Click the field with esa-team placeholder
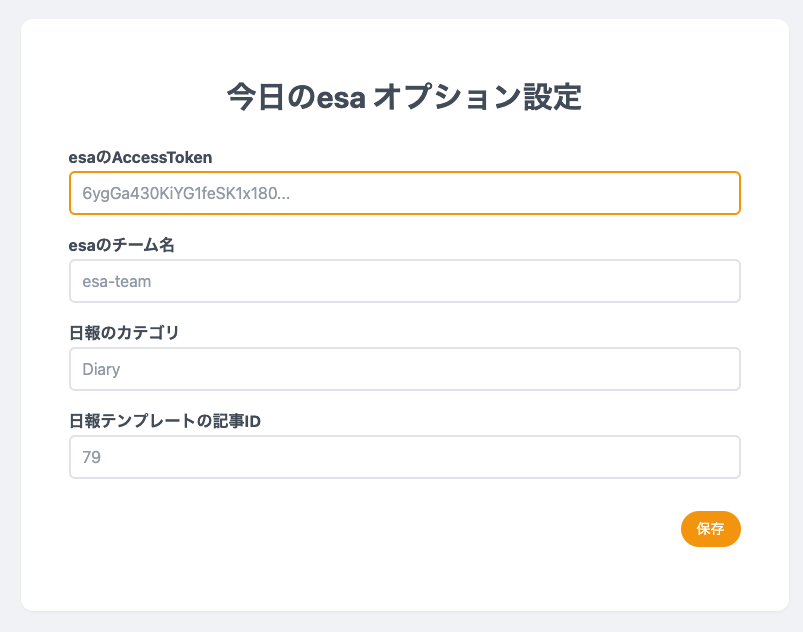 pyautogui.click(x=404, y=281)
